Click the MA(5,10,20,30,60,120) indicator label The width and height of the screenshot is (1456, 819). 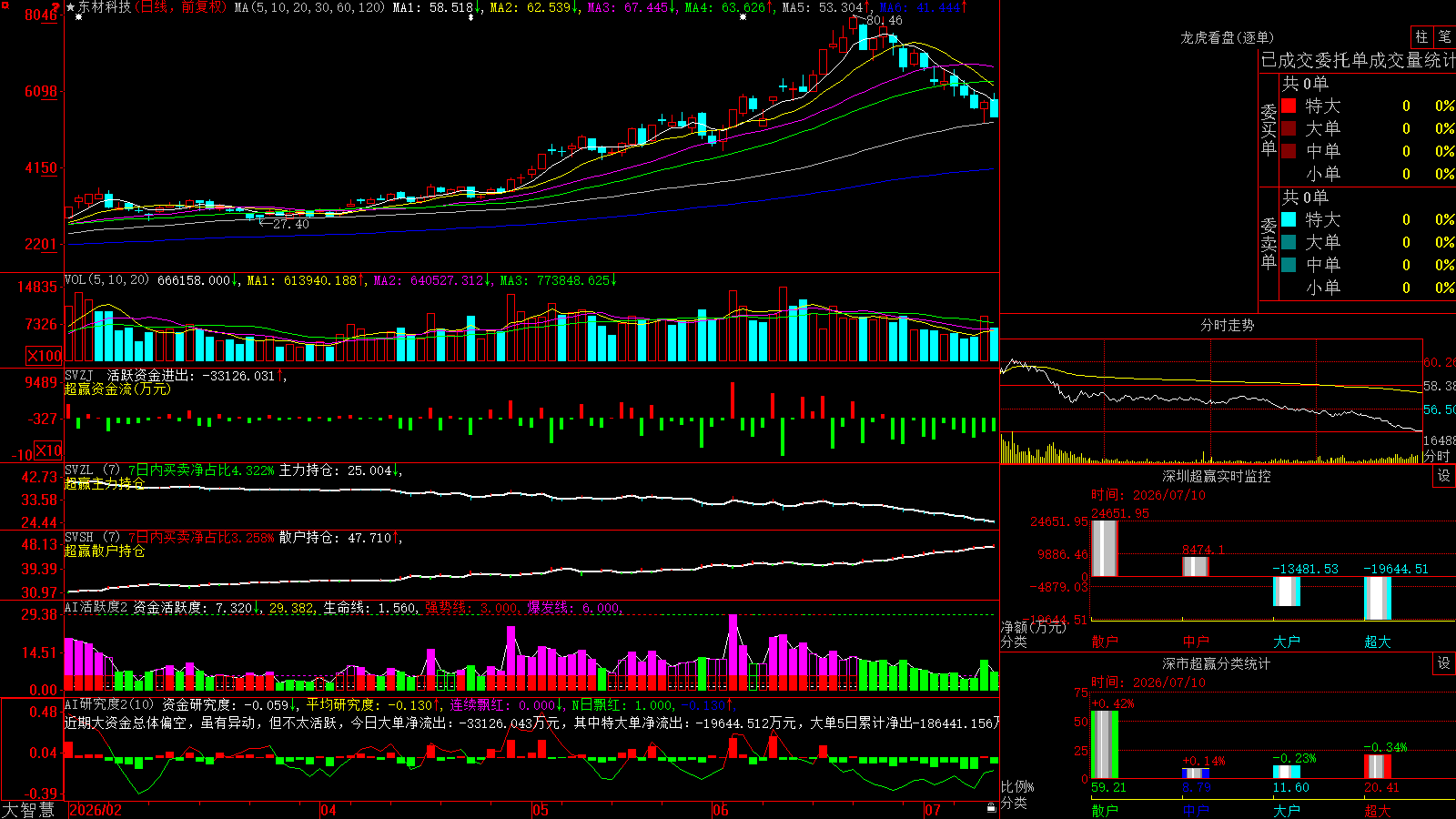(x=309, y=7)
